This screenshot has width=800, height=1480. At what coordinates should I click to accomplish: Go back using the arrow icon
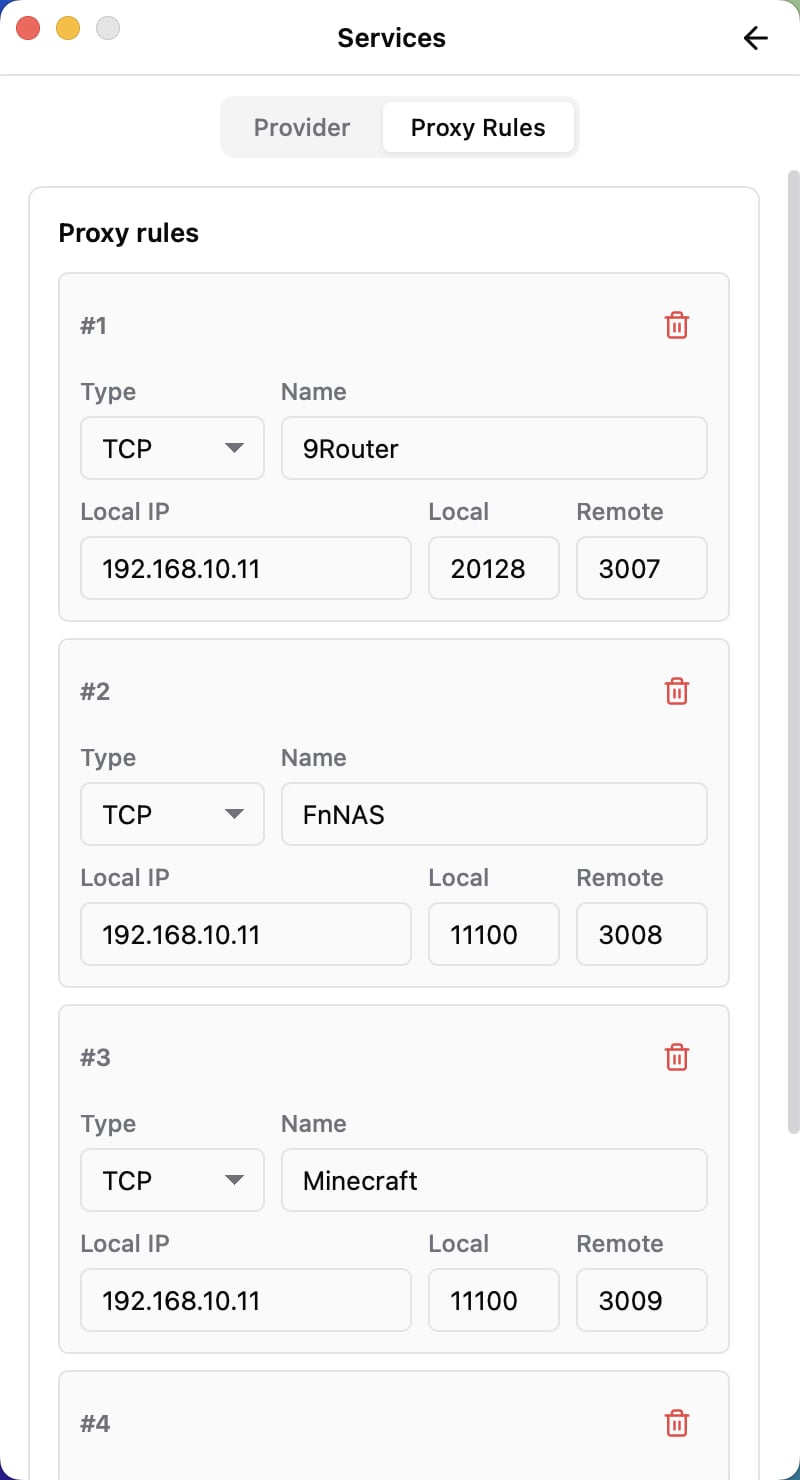755,38
